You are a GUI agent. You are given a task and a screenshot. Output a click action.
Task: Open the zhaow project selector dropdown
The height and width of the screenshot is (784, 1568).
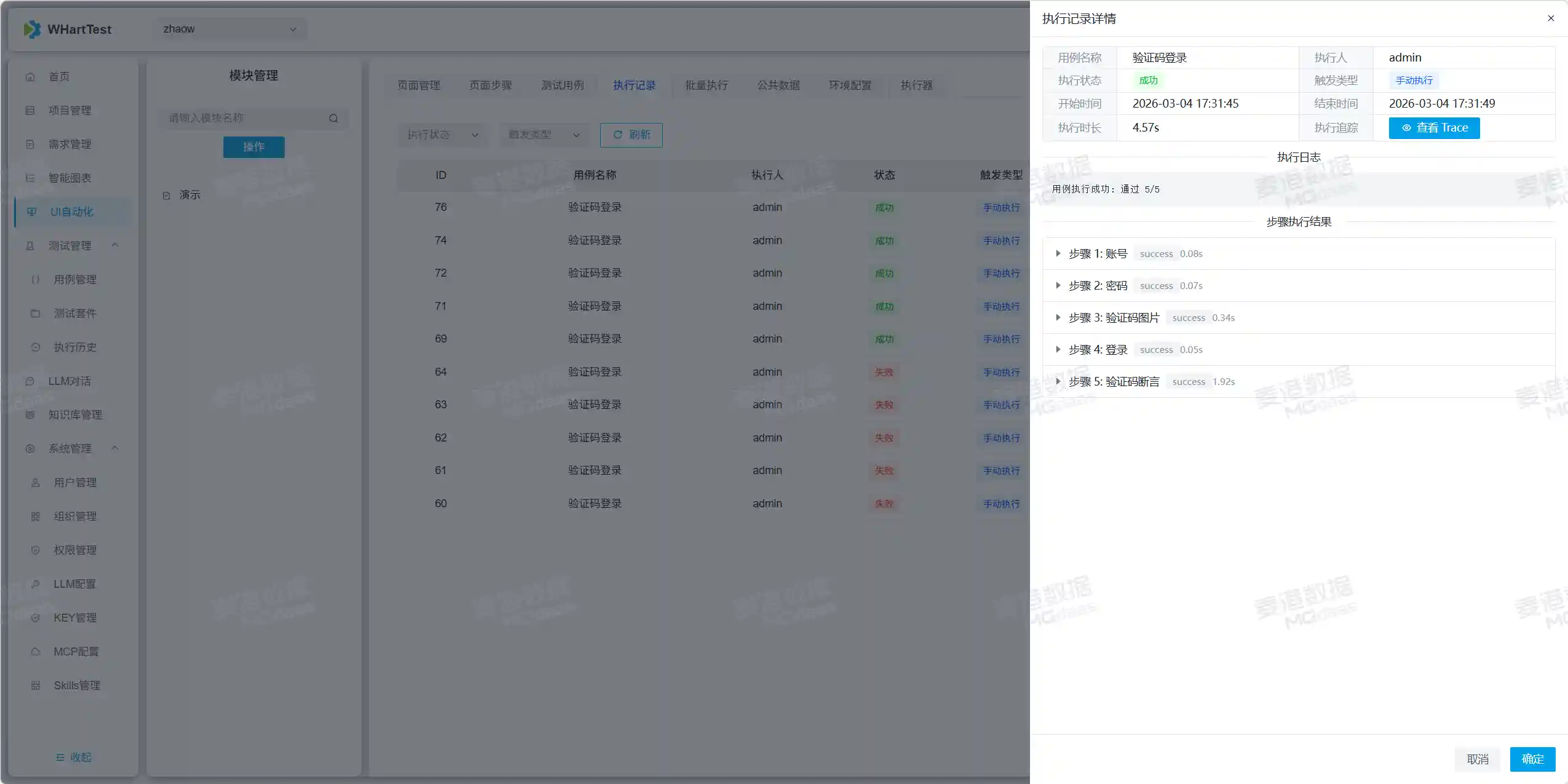click(230, 29)
